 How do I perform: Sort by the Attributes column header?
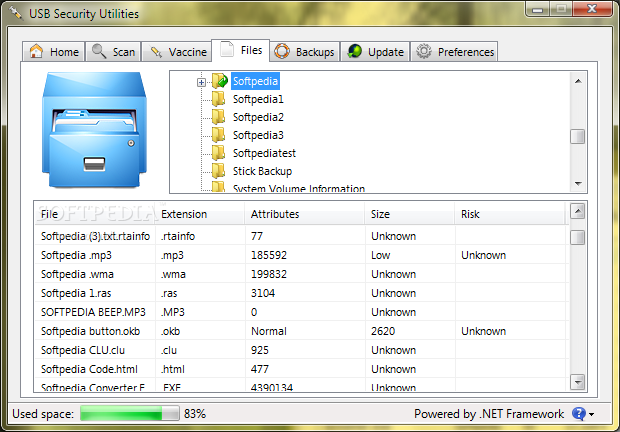[x=304, y=214]
